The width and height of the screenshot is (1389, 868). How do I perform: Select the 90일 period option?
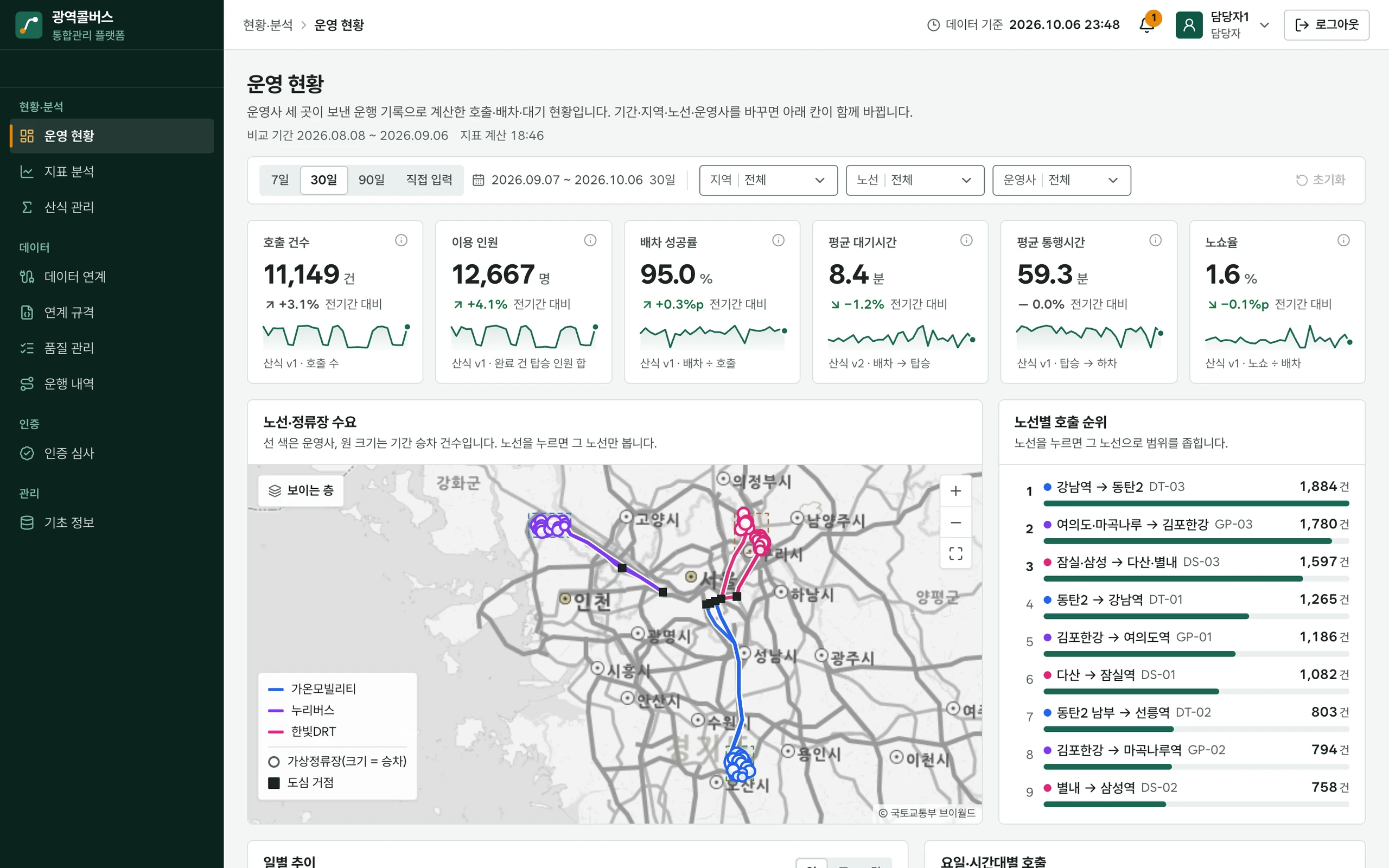coord(371,180)
